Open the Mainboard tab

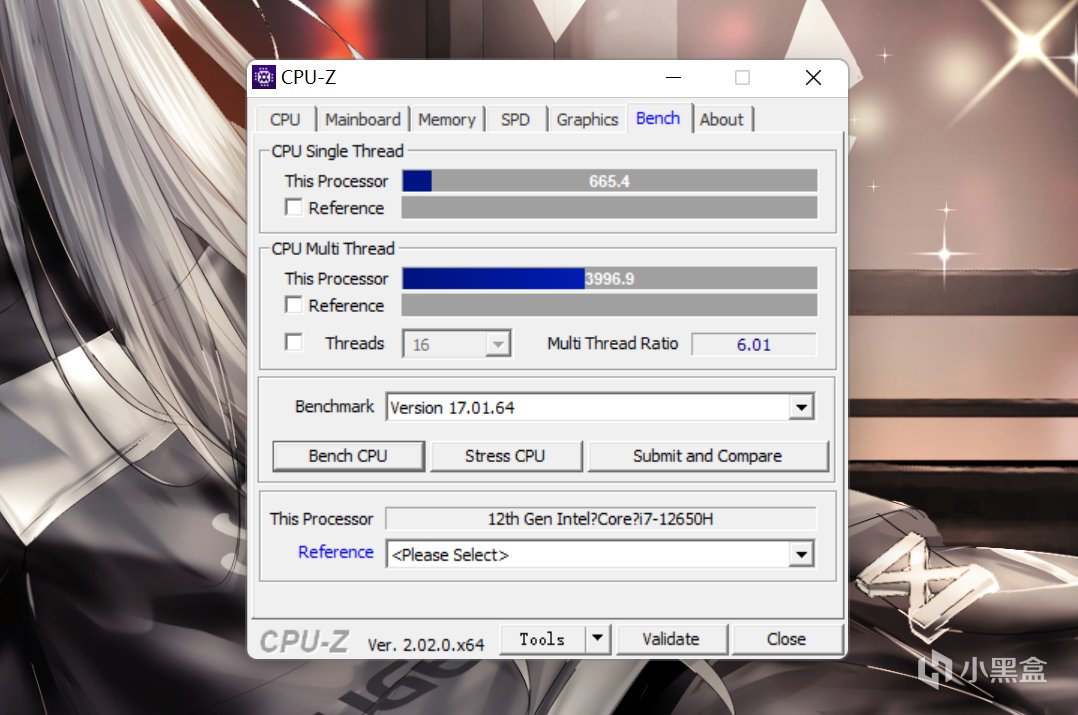point(362,120)
